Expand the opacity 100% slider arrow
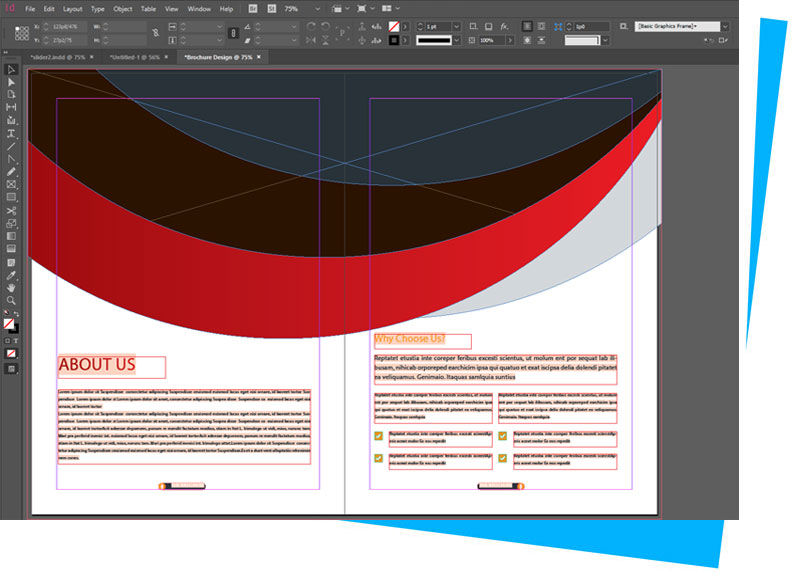The height and width of the screenshot is (572, 800). coord(509,40)
